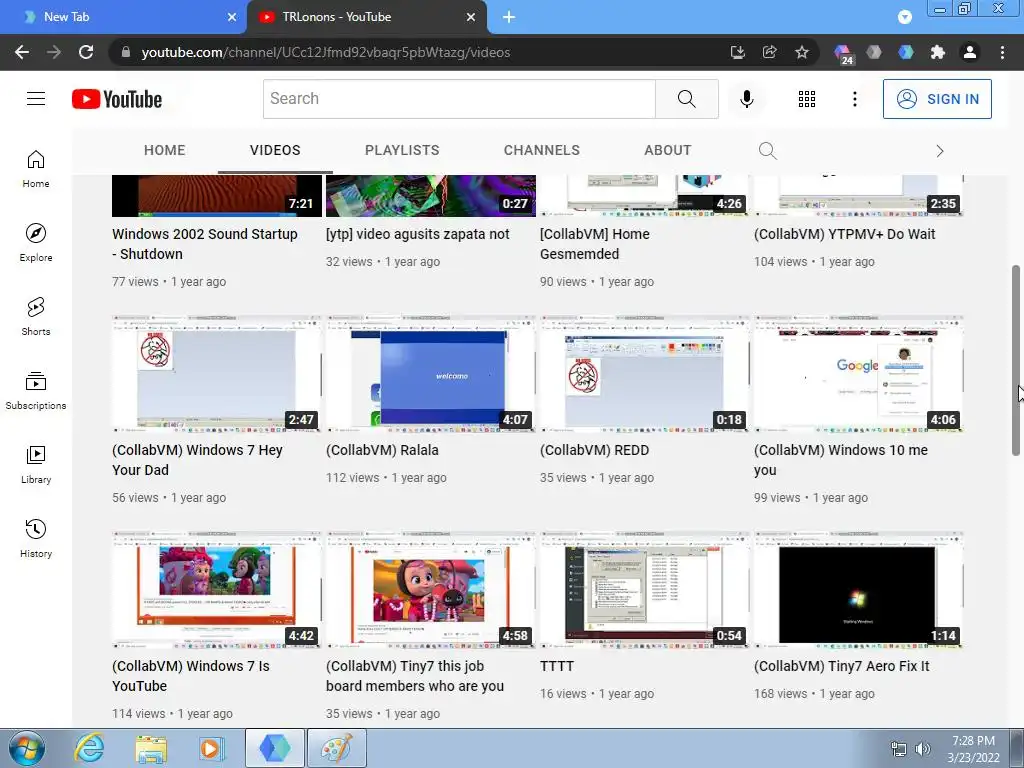
Task: Open the browser profile avatar
Action: [x=970, y=52]
